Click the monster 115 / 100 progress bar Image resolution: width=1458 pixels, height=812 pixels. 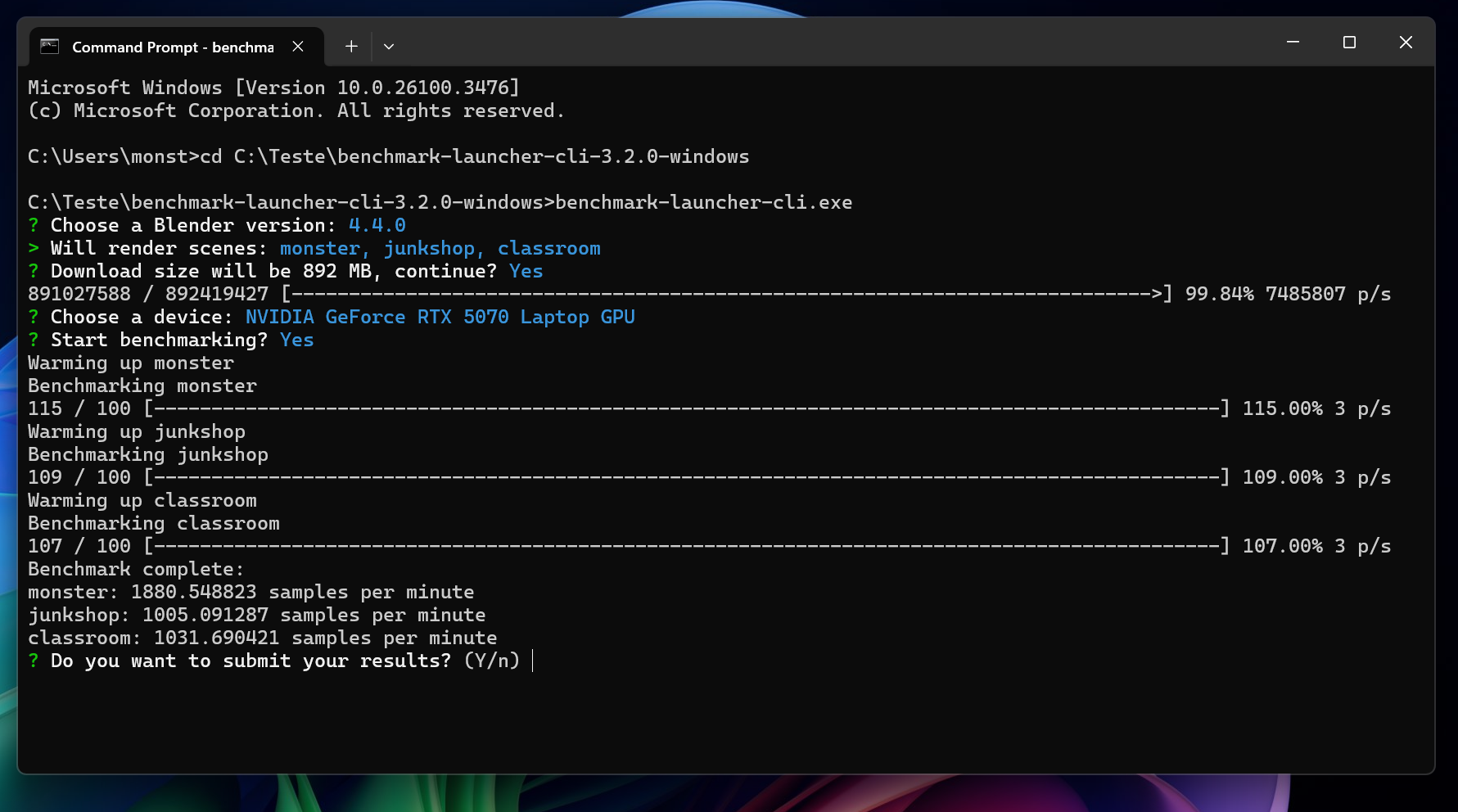pos(687,408)
